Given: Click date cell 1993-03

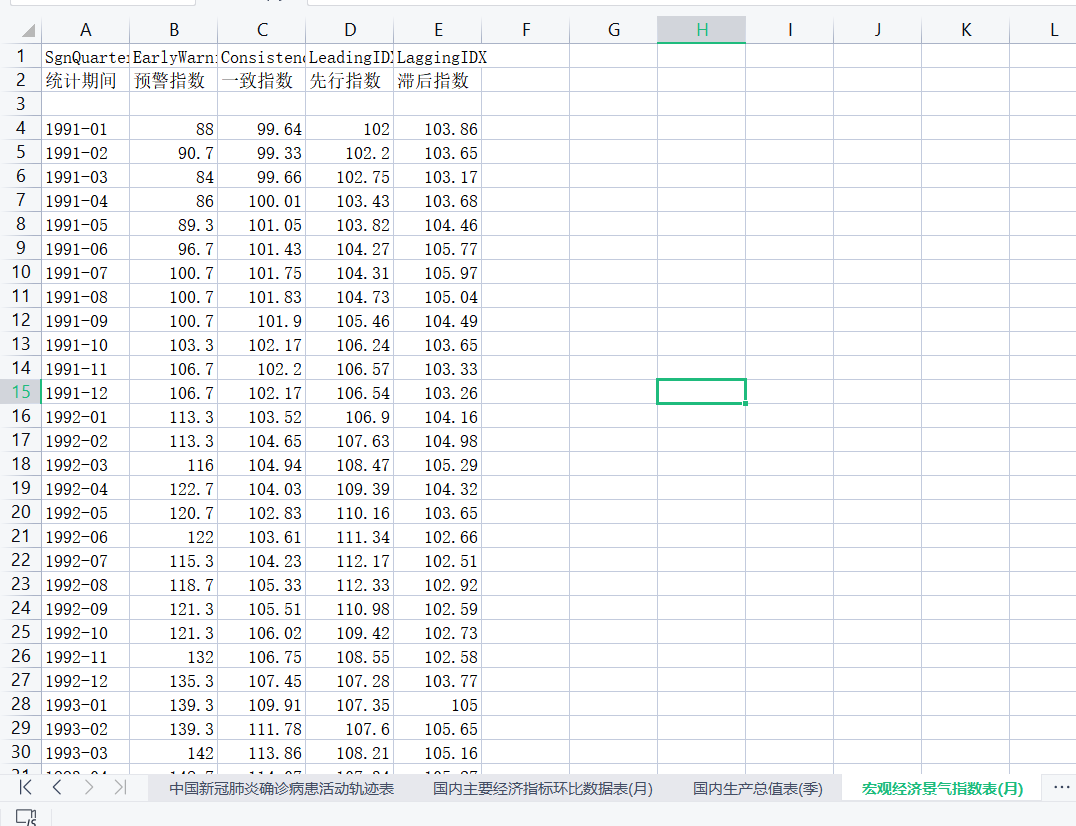Looking at the screenshot, I should (85, 753).
